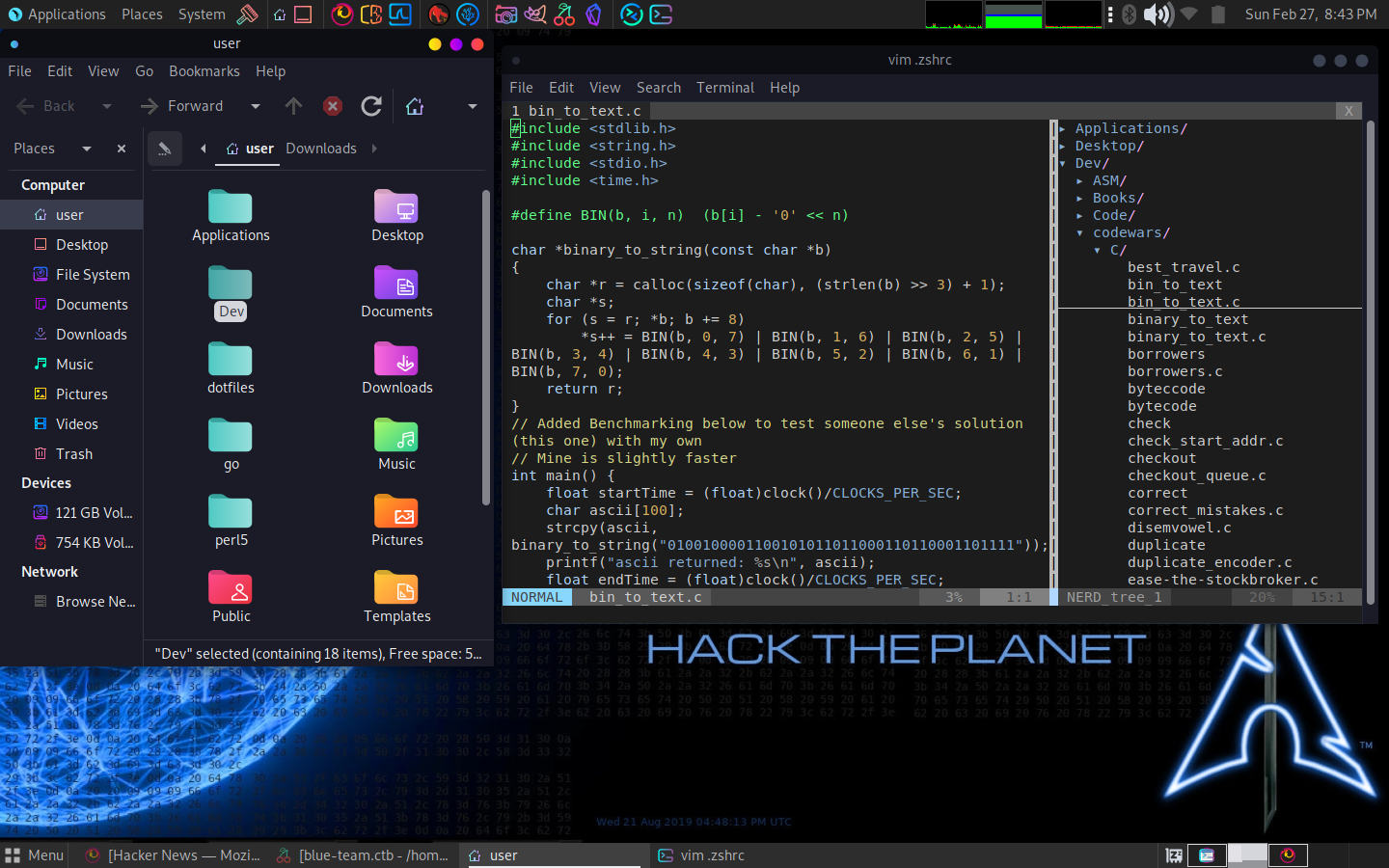Switch to the Hacker News Mozilla taskbar window
Image resolution: width=1389 pixels, height=868 pixels.
tap(173, 855)
